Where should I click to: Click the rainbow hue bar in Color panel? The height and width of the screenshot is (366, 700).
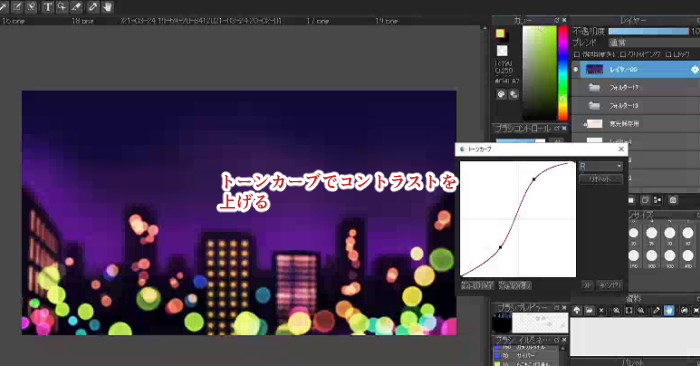[x=562, y=73]
